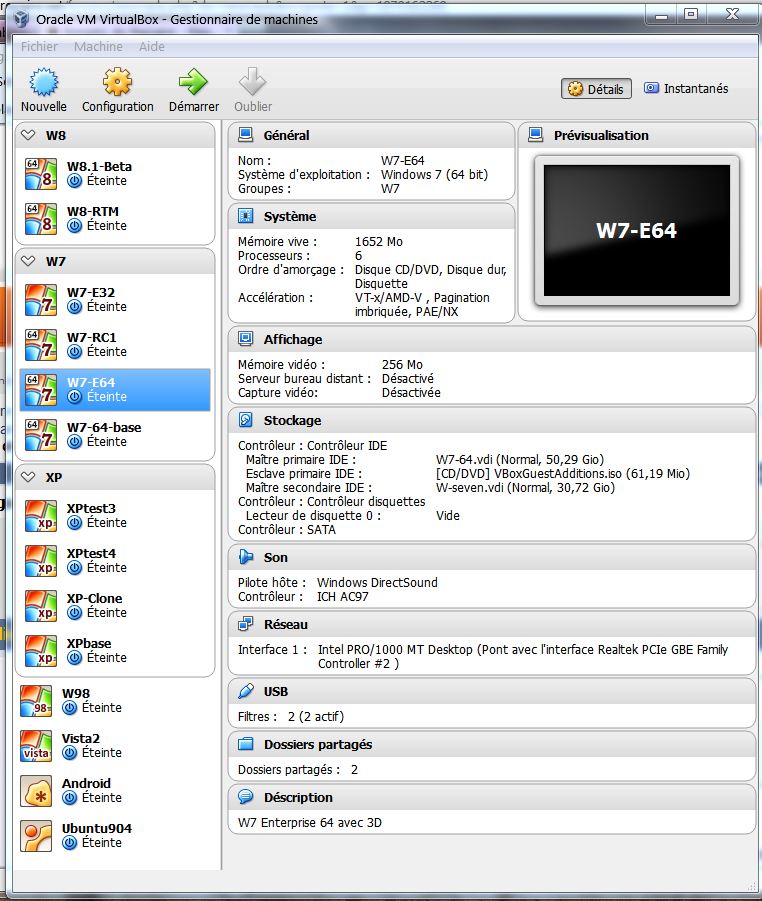Open the Son settings header link
762x901 pixels.
(x=275, y=557)
